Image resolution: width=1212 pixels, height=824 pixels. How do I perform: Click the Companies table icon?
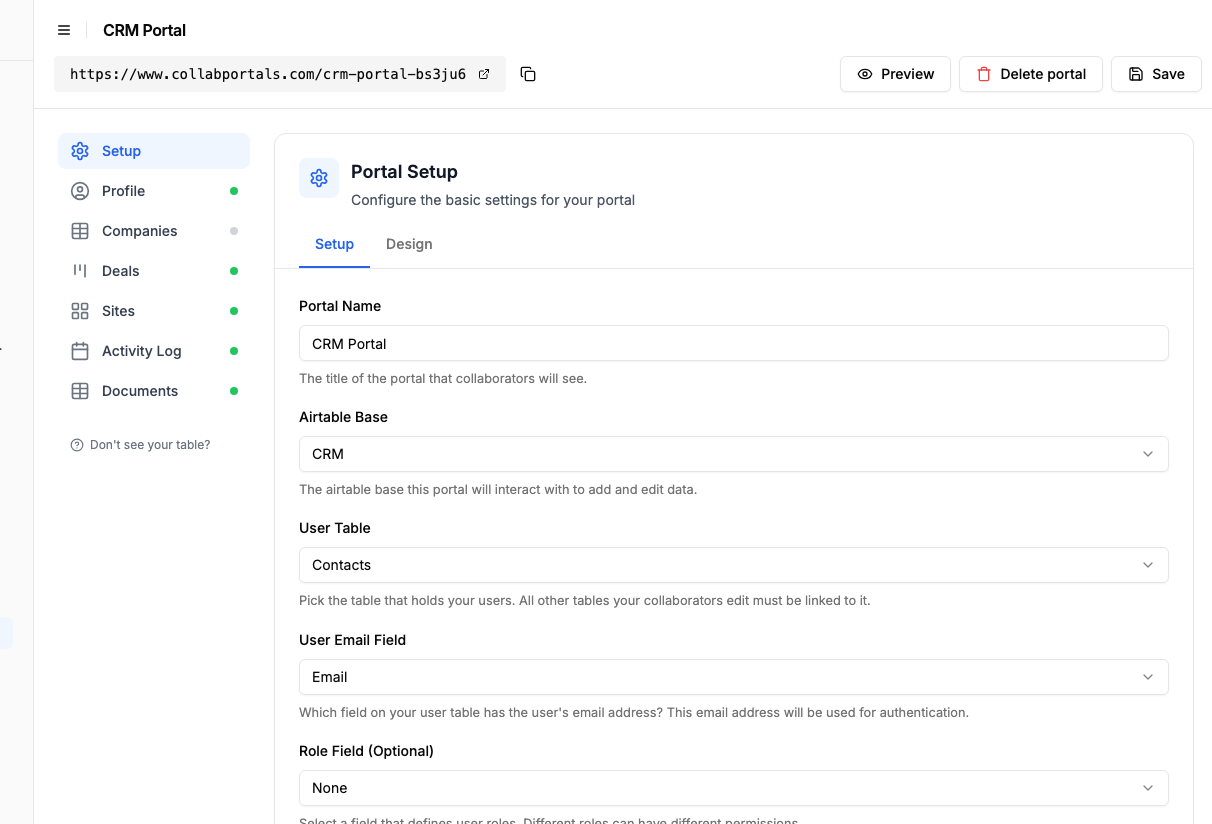tap(80, 231)
